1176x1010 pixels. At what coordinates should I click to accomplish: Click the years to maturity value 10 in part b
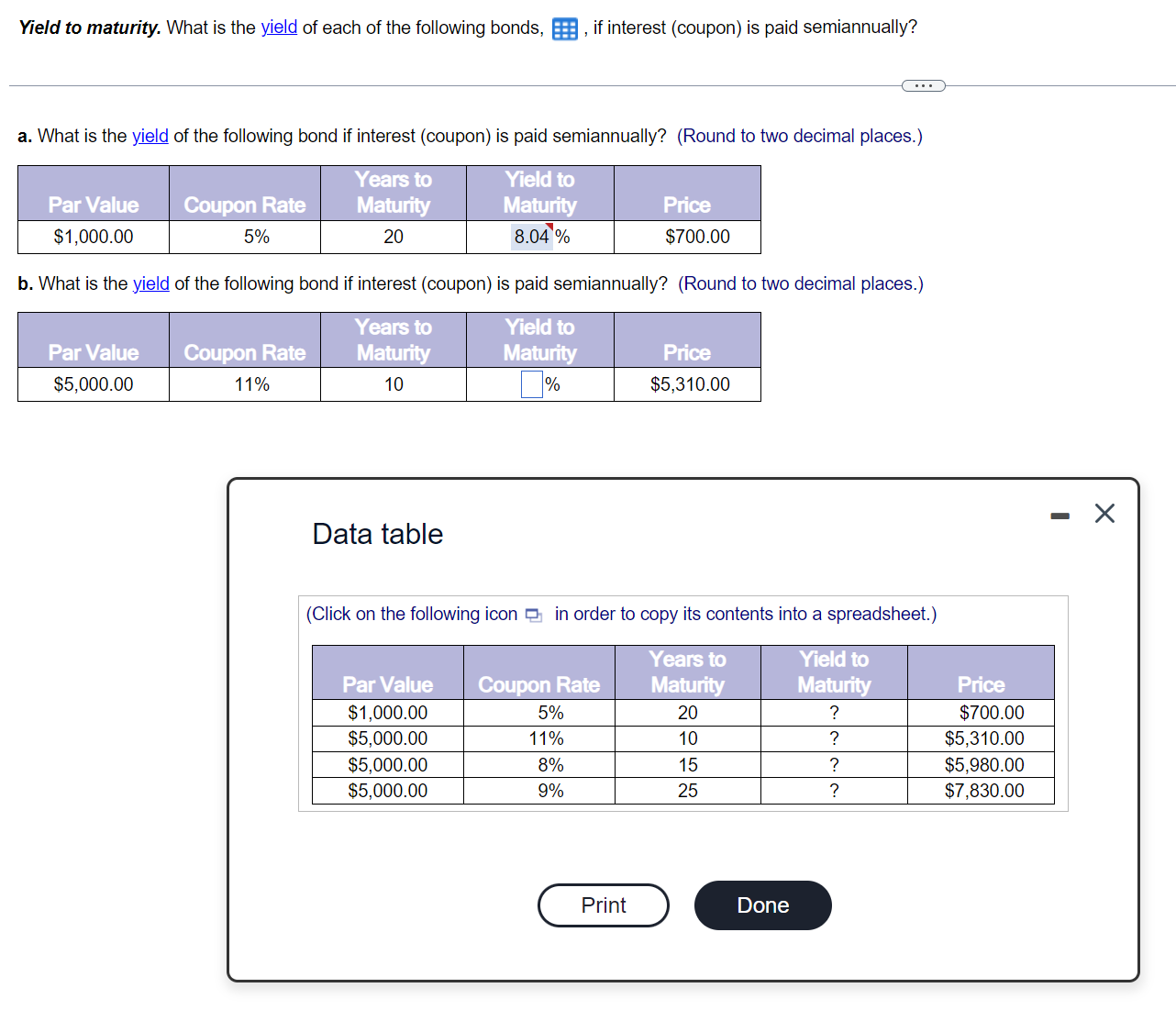[394, 384]
